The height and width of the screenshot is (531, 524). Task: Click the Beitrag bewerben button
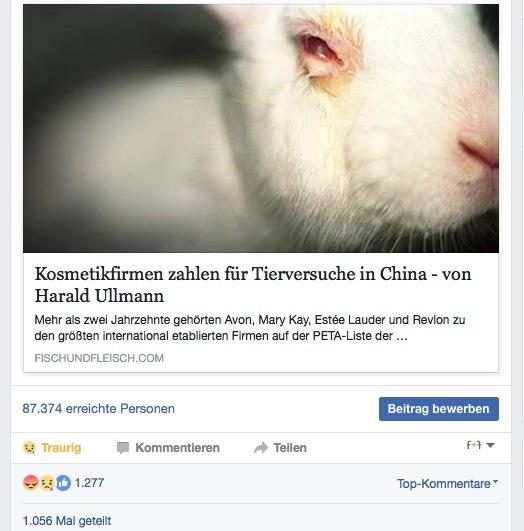coord(439,409)
